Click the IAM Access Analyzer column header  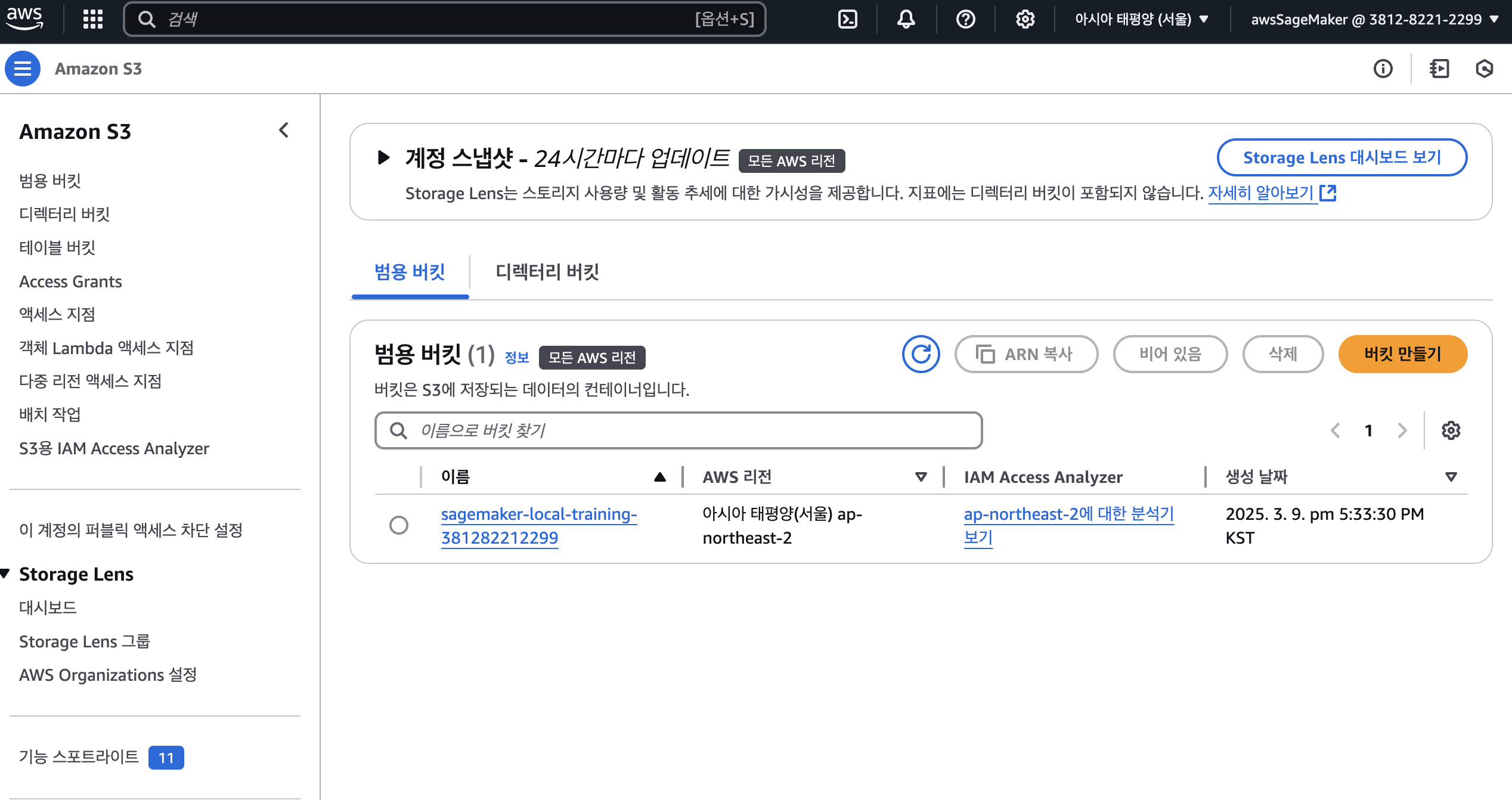(1043, 477)
